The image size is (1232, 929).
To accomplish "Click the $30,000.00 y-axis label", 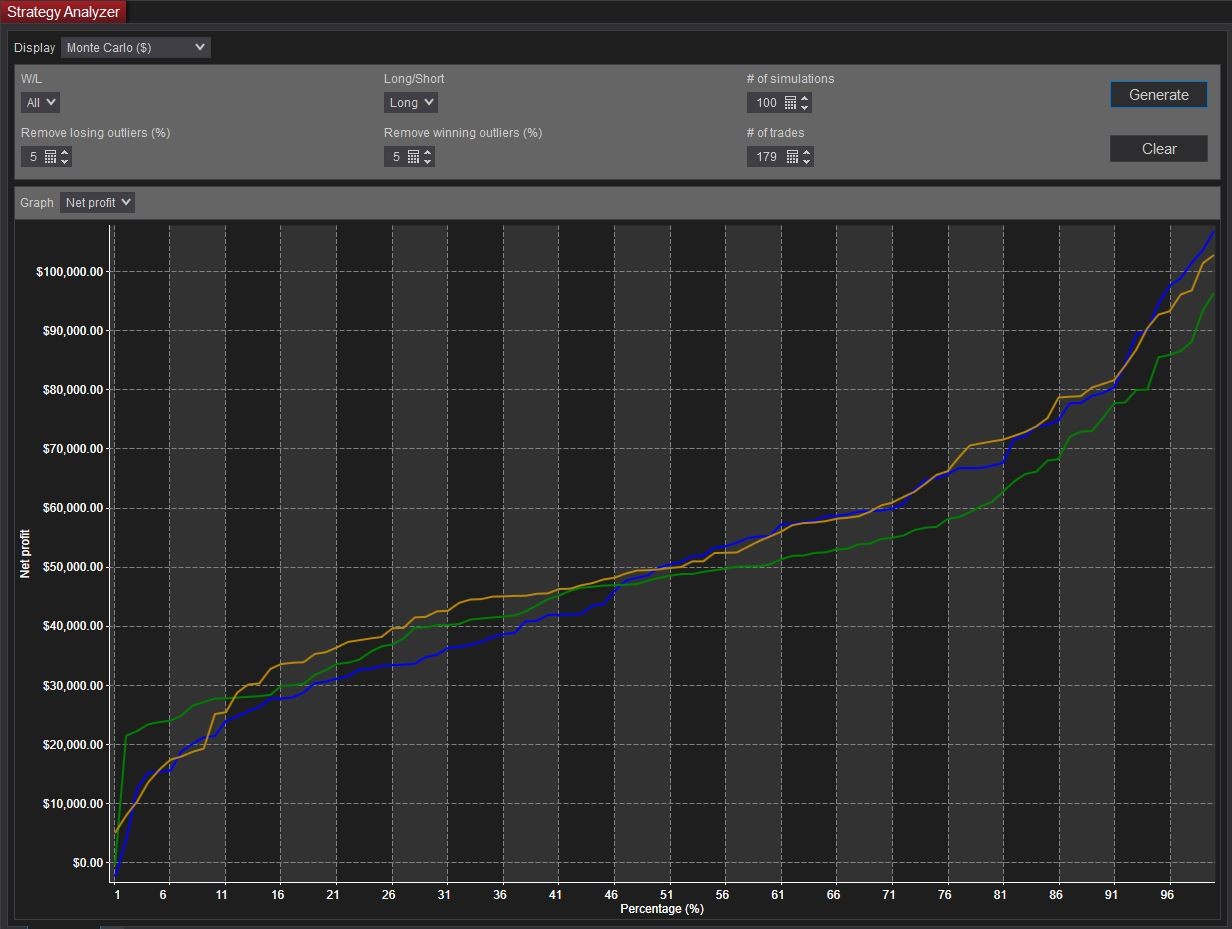I will [72, 686].
